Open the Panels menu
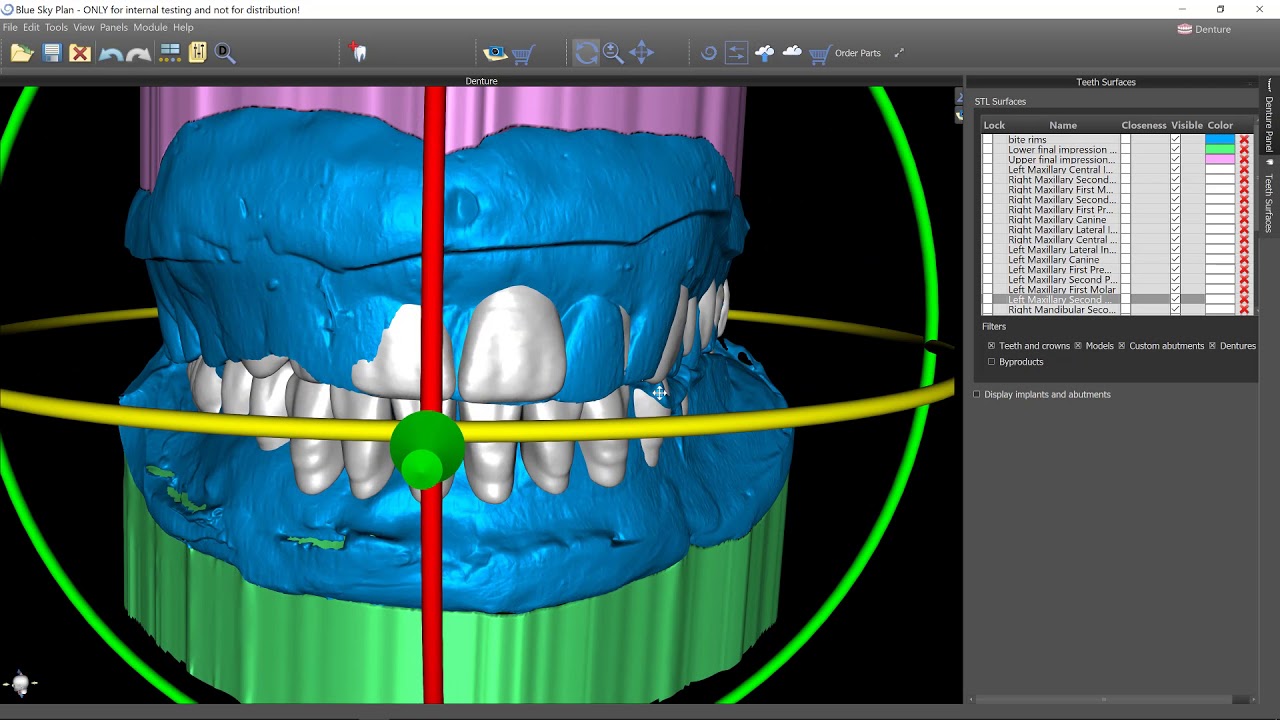This screenshot has height=720, width=1280. 114,27
